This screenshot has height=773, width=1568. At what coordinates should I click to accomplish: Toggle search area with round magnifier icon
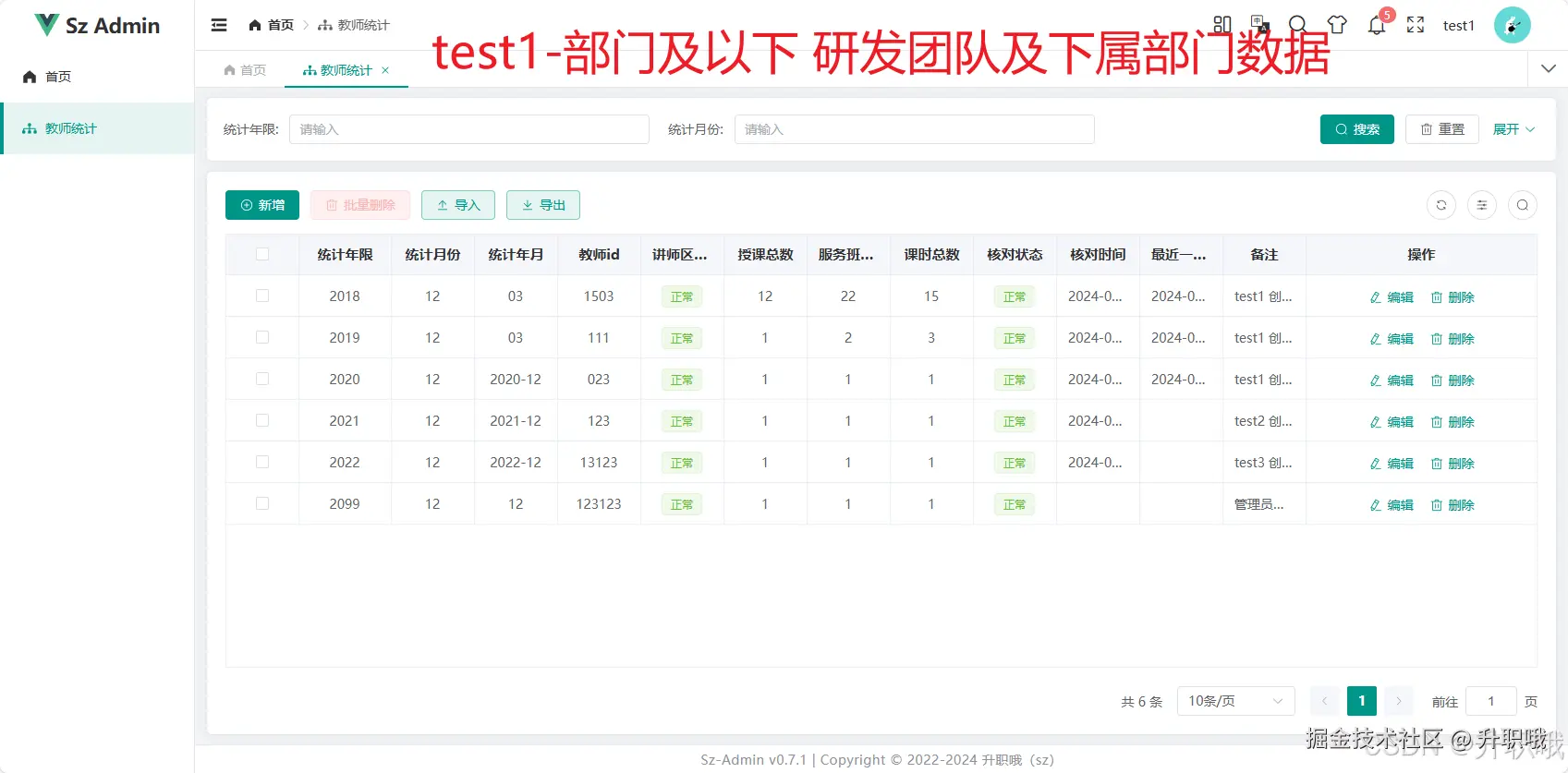[1523, 205]
